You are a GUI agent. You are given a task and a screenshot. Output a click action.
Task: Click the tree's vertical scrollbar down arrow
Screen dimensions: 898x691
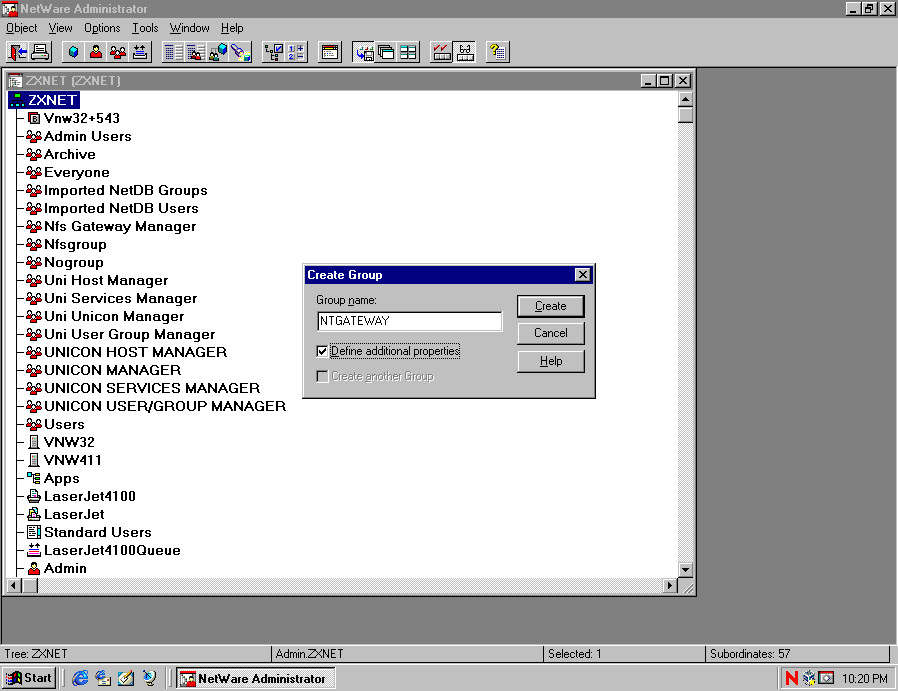click(x=685, y=570)
